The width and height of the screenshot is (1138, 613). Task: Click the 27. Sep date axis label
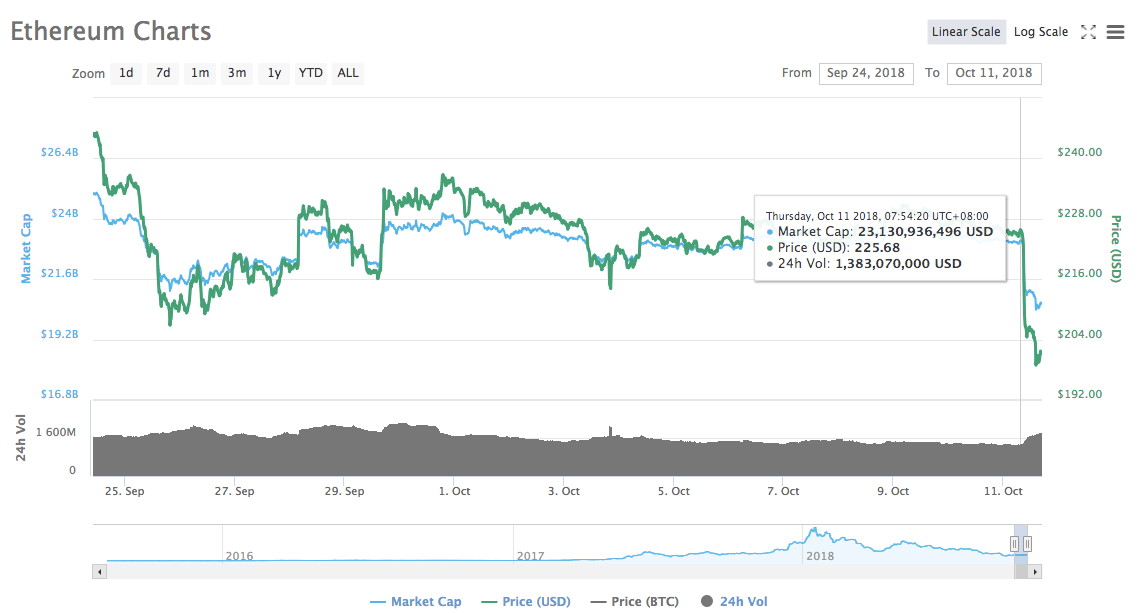pyautogui.click(x=234, y=491)
